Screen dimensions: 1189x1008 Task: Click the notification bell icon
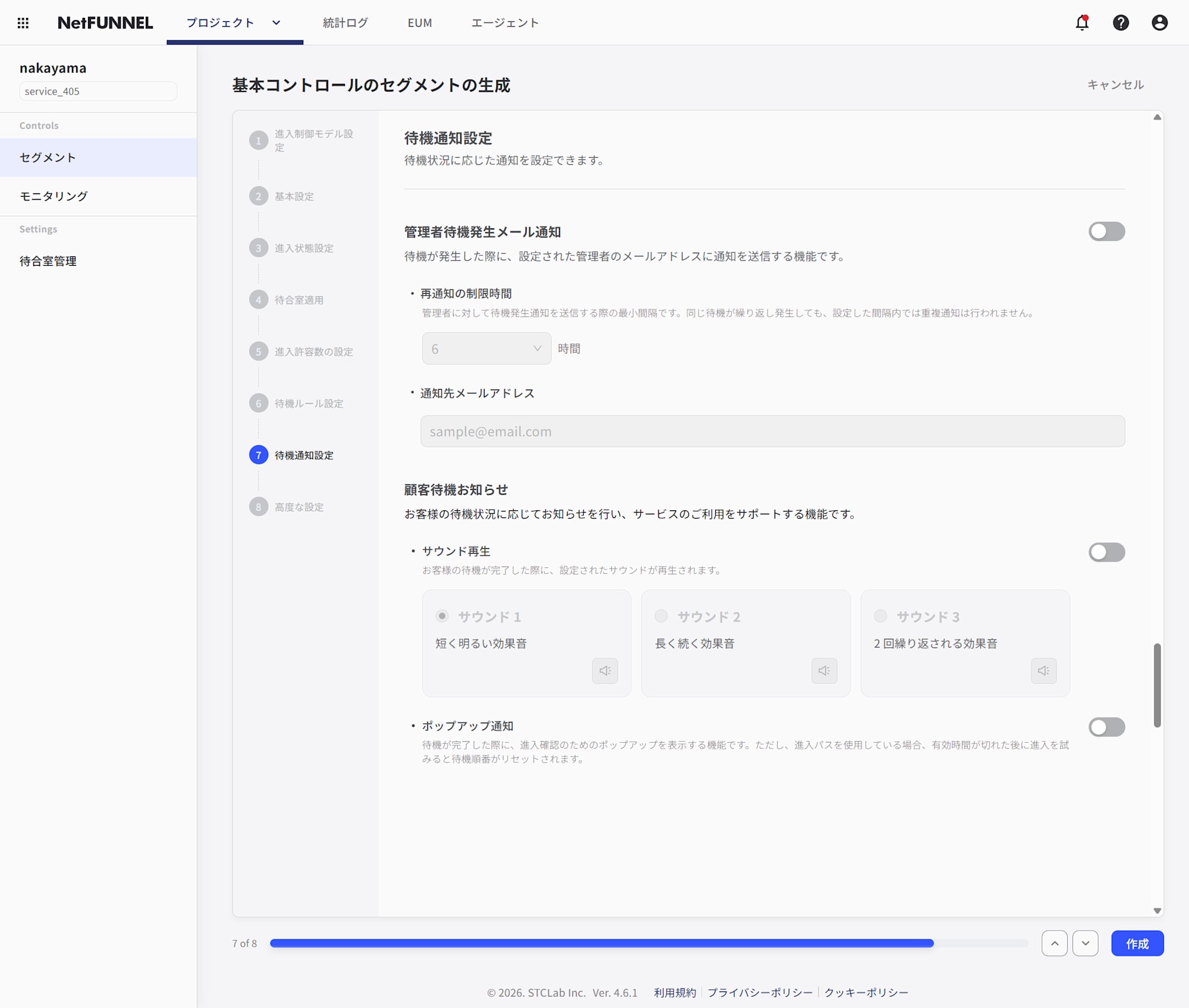pyautogui.click(x=1081, y=23)
